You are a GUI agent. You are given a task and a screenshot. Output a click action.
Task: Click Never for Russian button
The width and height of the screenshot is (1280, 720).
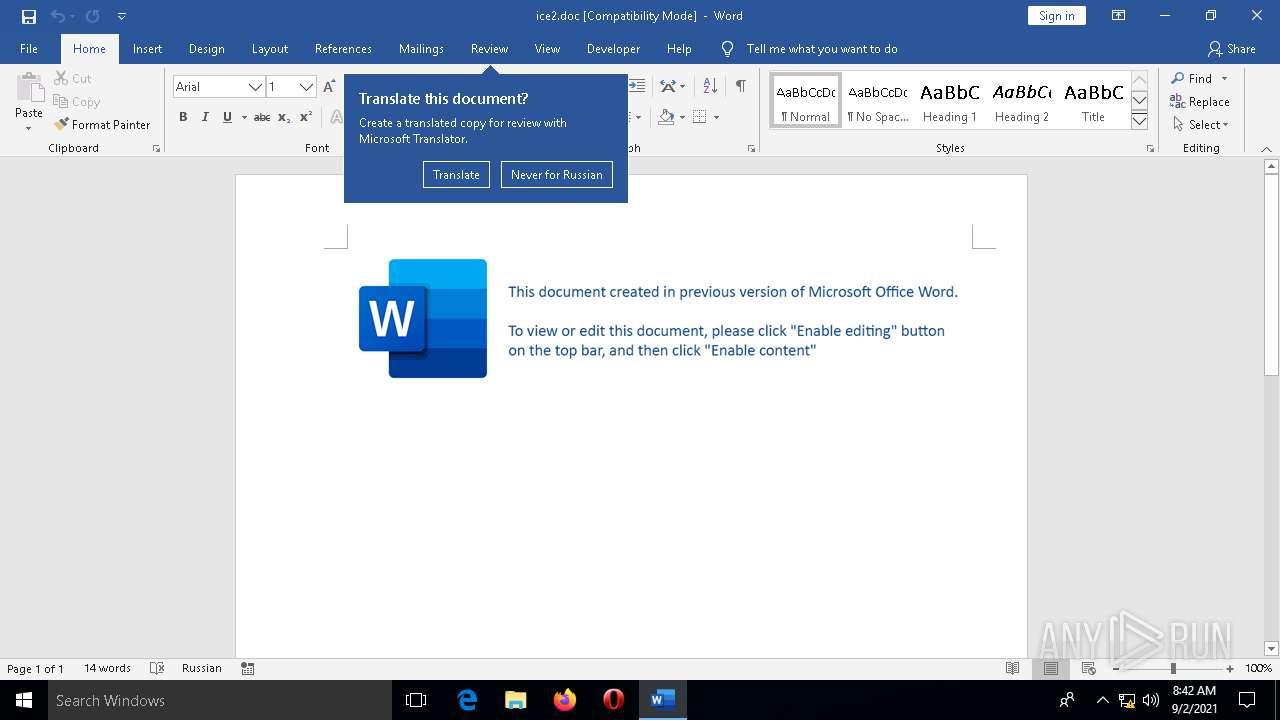(x=557, y=174)
